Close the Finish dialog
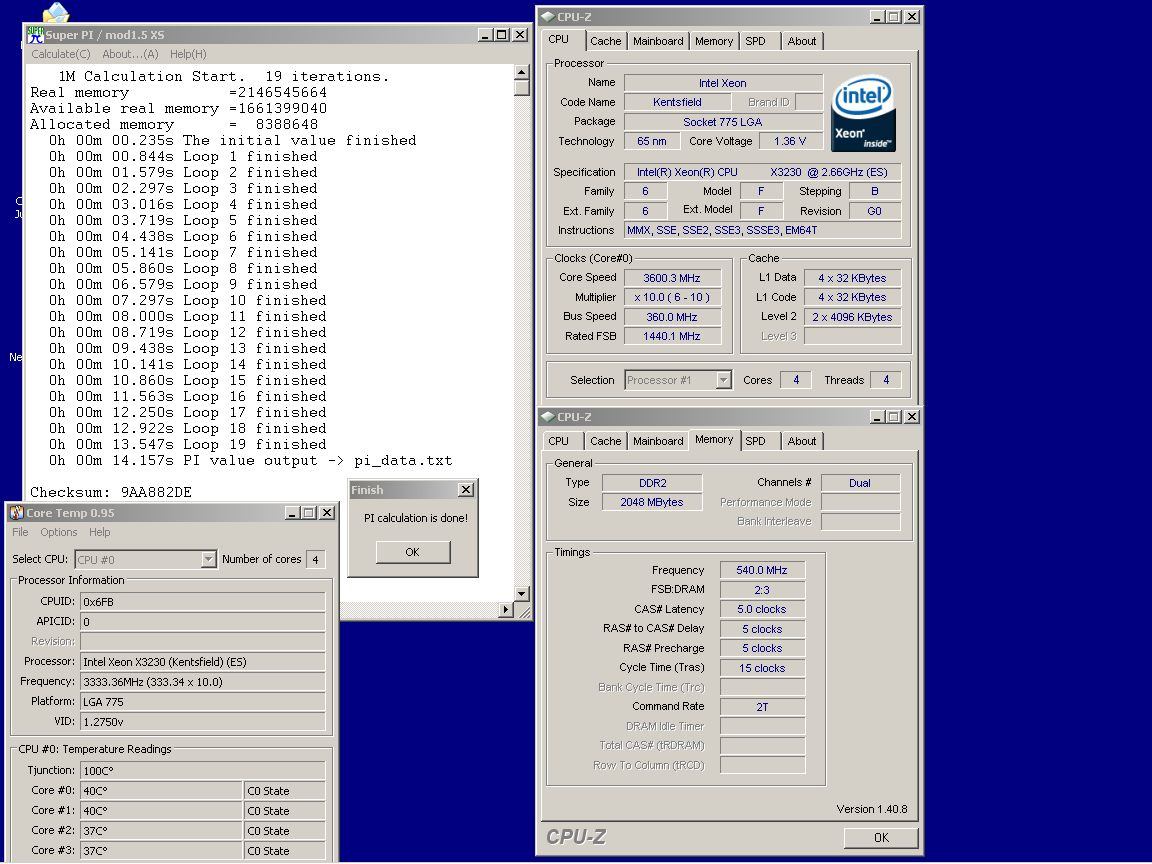The width and height of the screenshot is (1152, 864). tap(466, 489)
